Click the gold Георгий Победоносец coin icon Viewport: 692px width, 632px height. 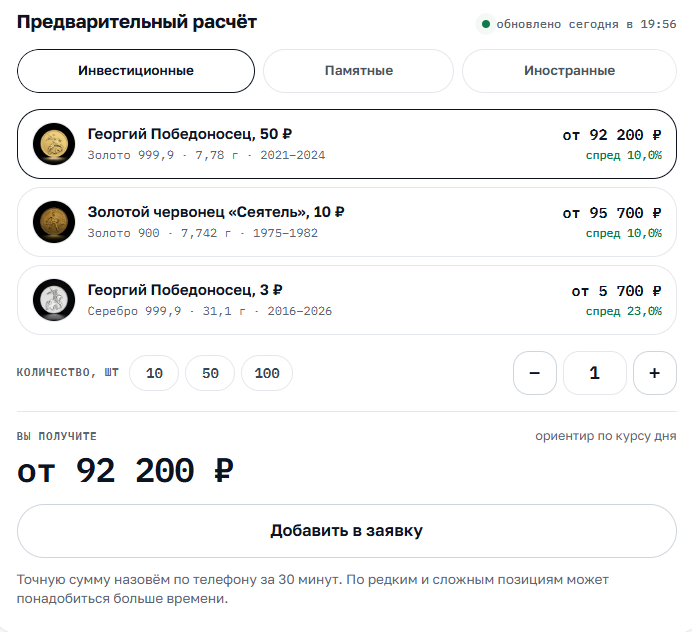pos(54,144)
